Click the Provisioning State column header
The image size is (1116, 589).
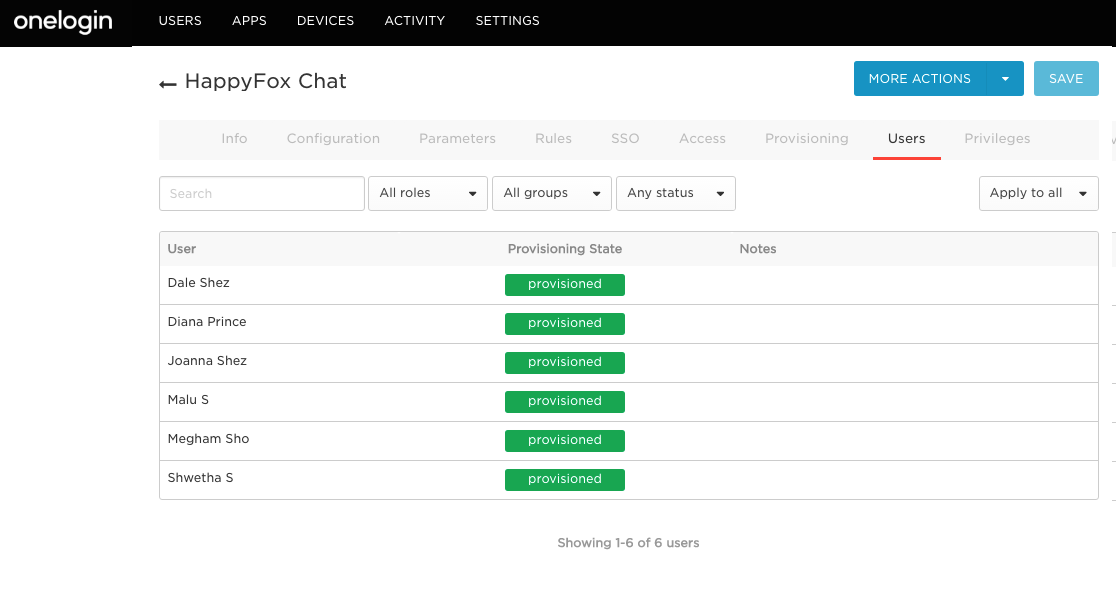pyautogui.click(x=564, y=249)
